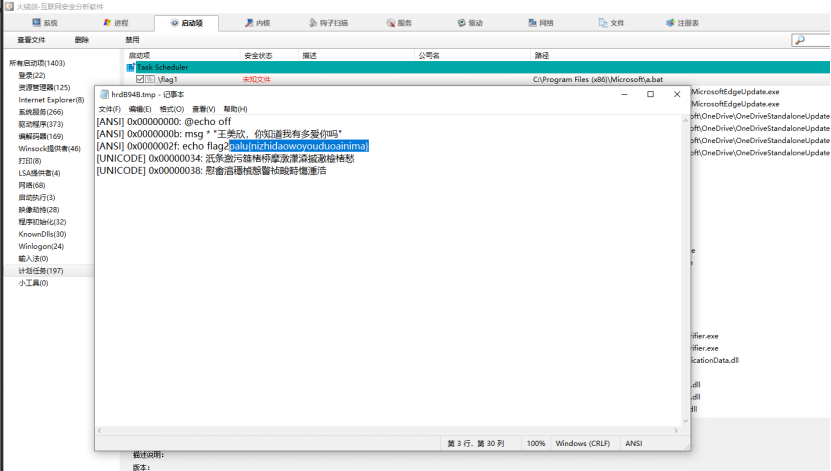831x471 pixels.
Task: Click the 未知文件 status of \flag1
Action: (257, 79)
